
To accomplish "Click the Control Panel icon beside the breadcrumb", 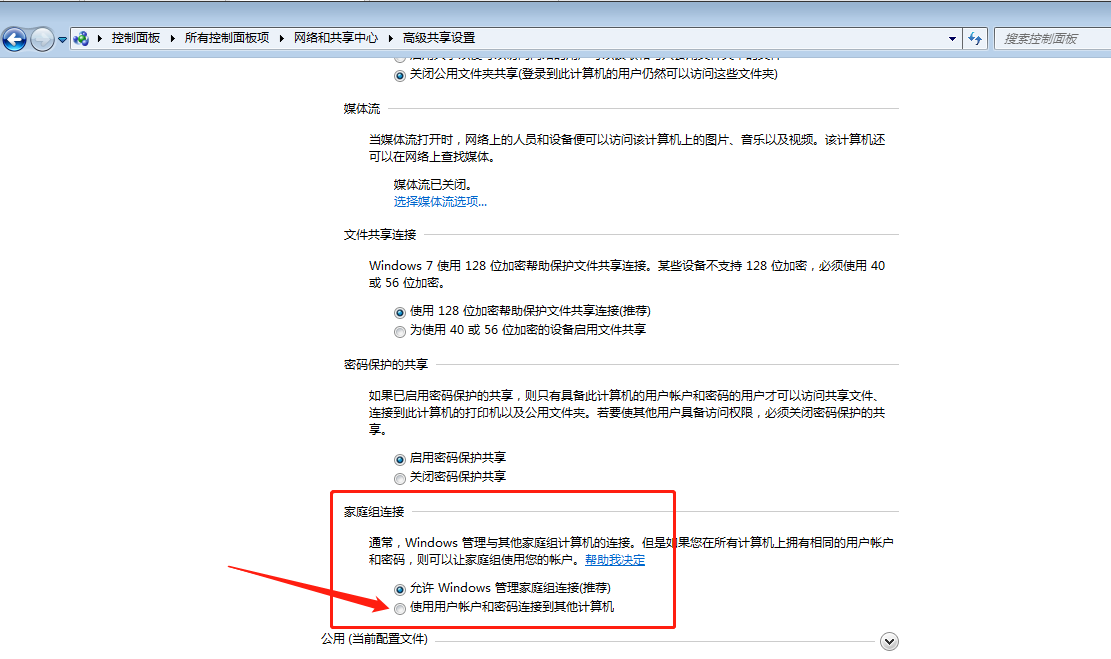I will point(81,38).
